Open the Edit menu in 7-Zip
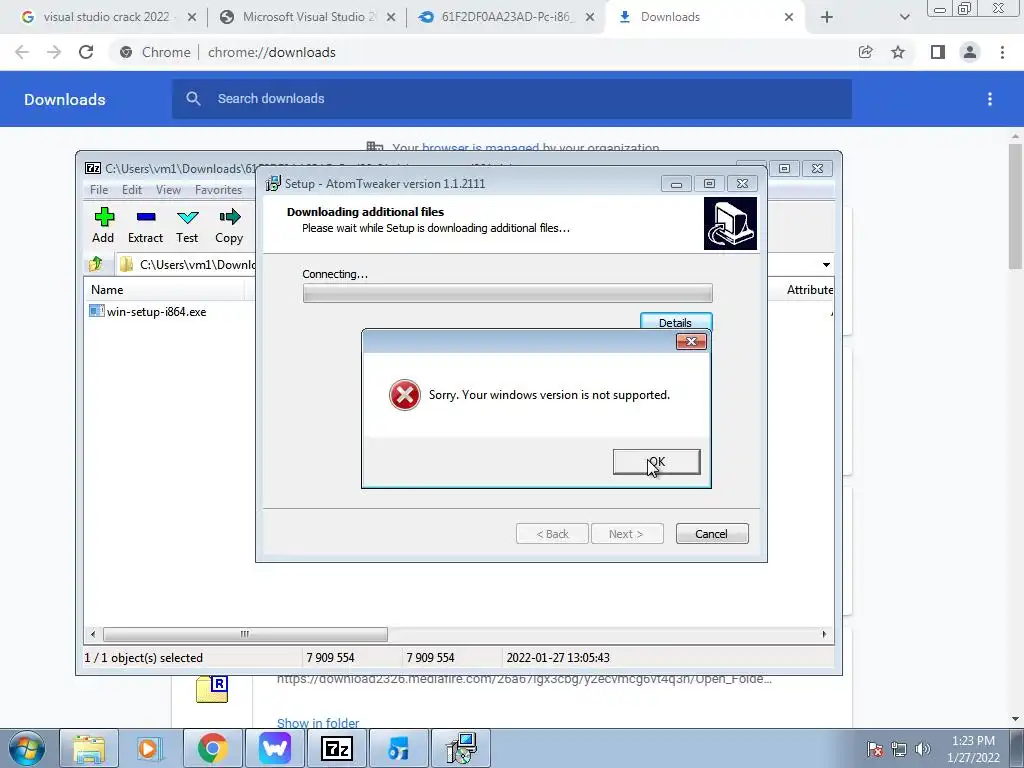Image resolution: width=1024 pixels, height=768 pixels. (132, 189)
